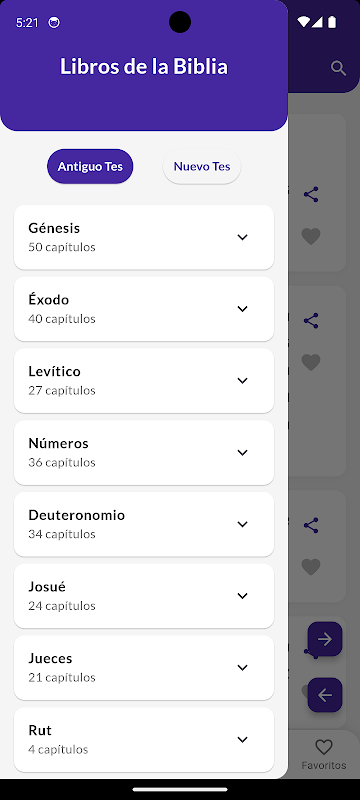The image size is (360, 800).
Task: Expand the Génesis chevron
Action: (243, 237)
